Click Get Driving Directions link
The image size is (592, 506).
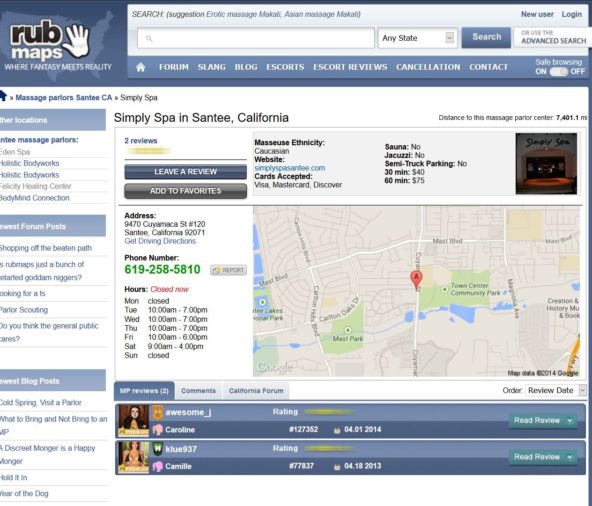pos(160,241)
